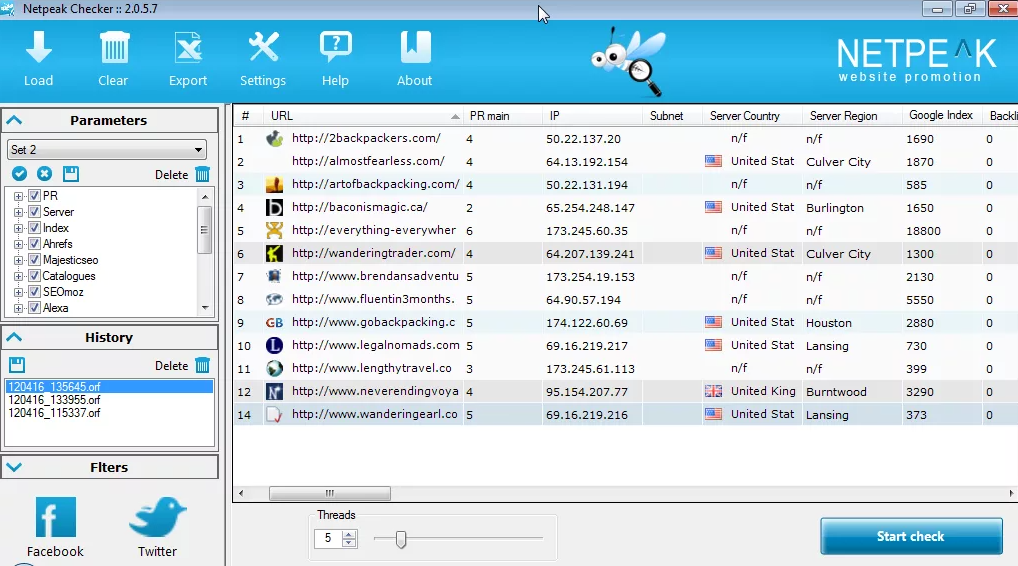Click the http://everything-everywher URL cell

[x=374, y=230]
